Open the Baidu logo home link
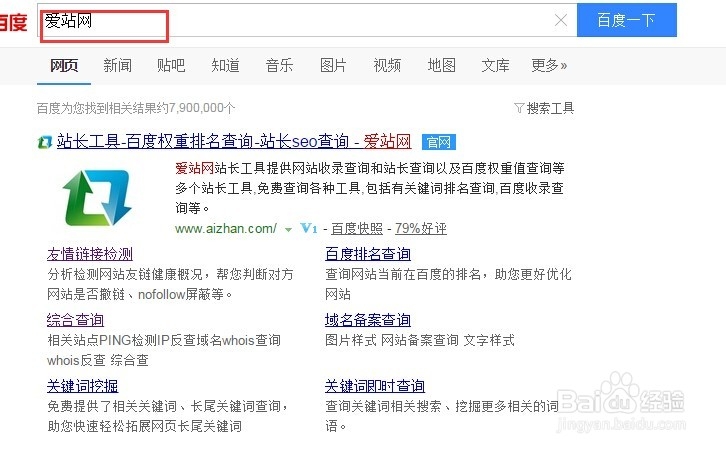726x449 pixels. pos(13,22)
